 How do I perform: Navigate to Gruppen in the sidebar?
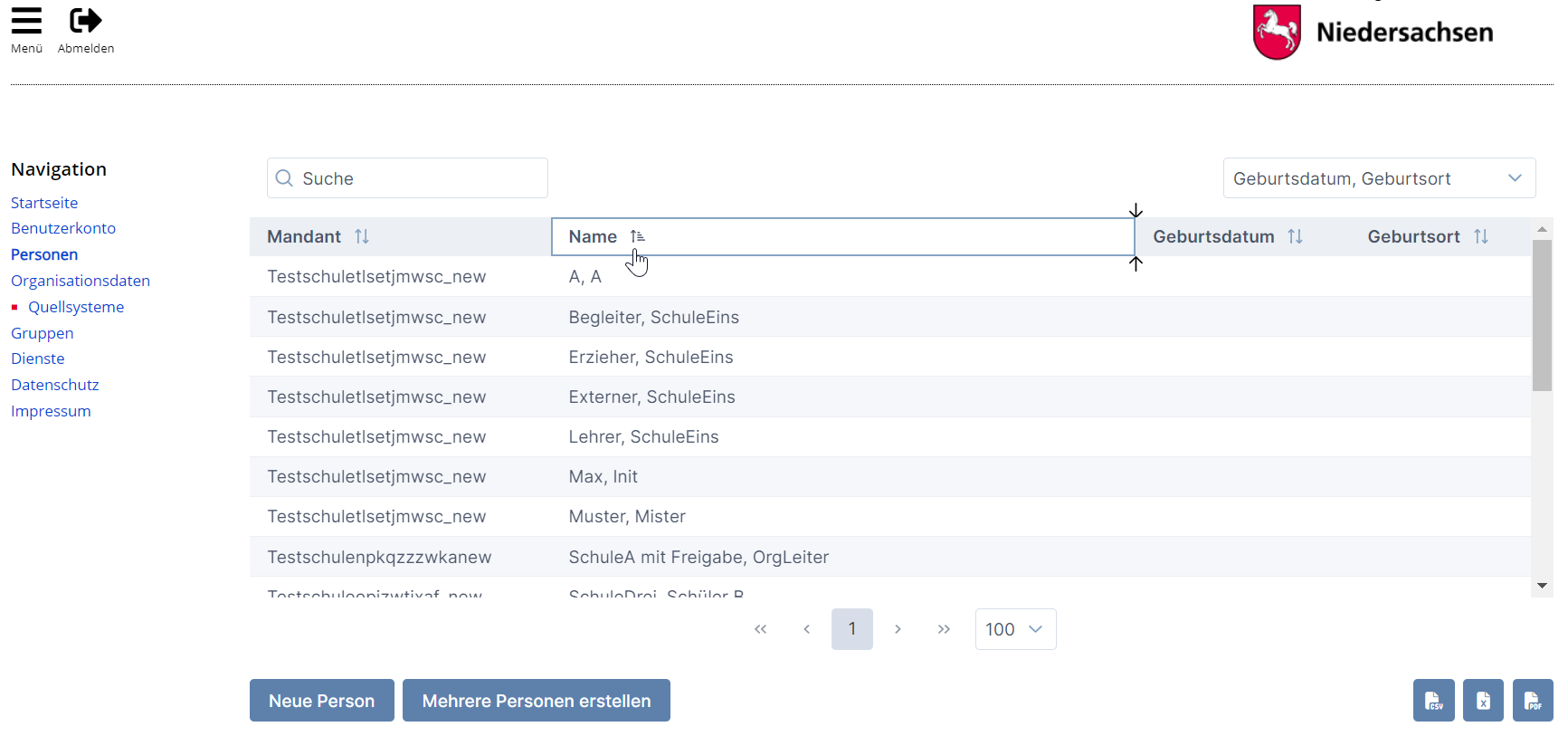[x=43, y=333]
